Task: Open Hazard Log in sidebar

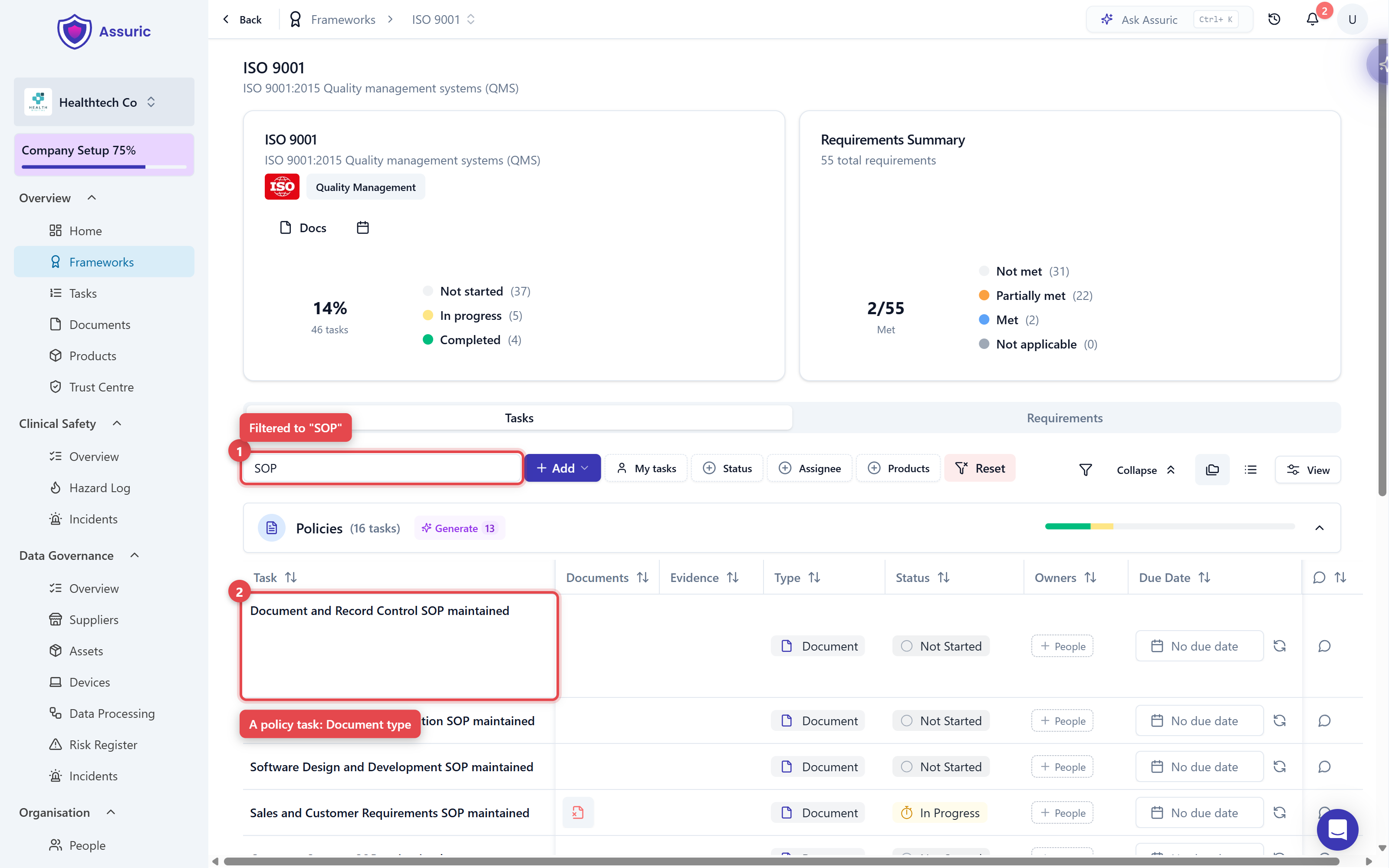Action: 99,487
